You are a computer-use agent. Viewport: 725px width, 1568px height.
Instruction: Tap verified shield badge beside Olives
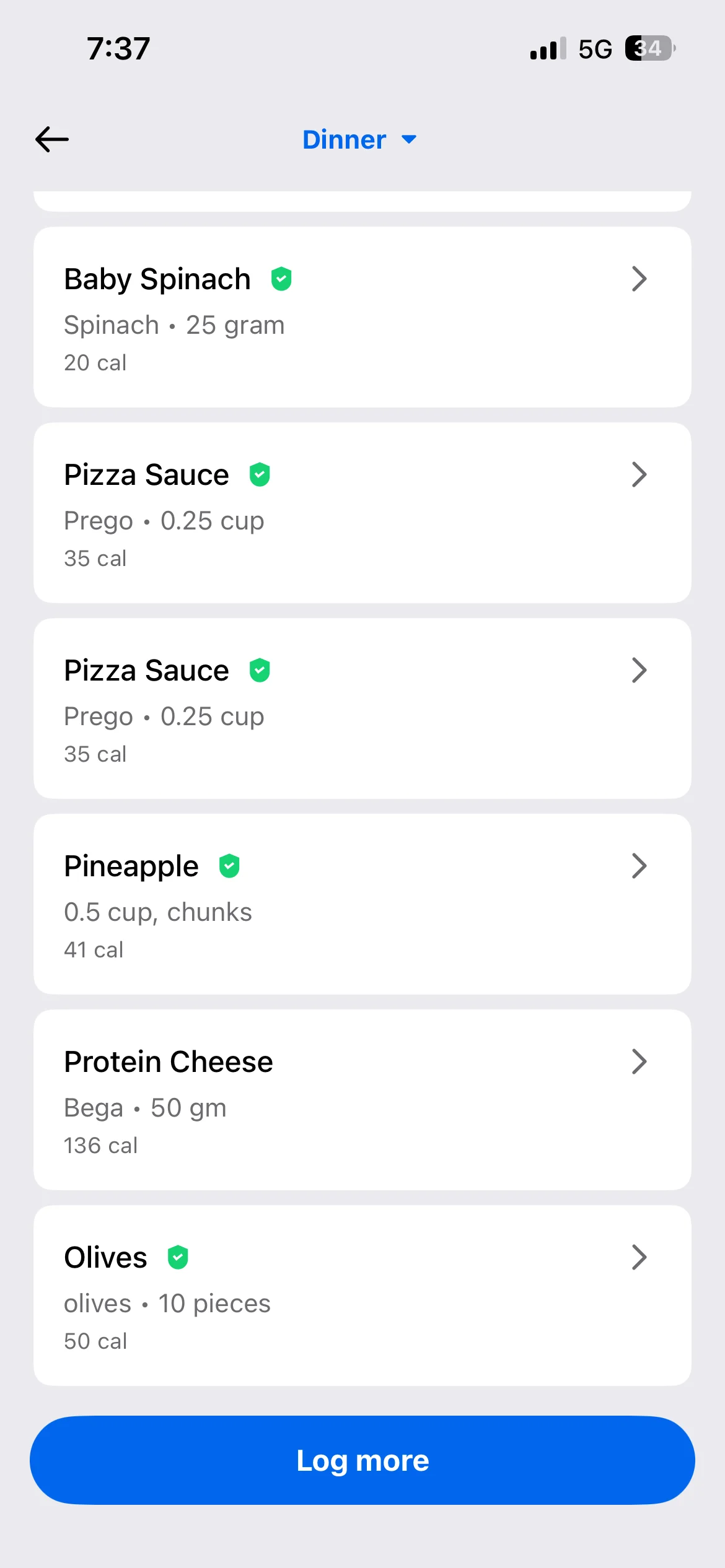click(178, 1258)
